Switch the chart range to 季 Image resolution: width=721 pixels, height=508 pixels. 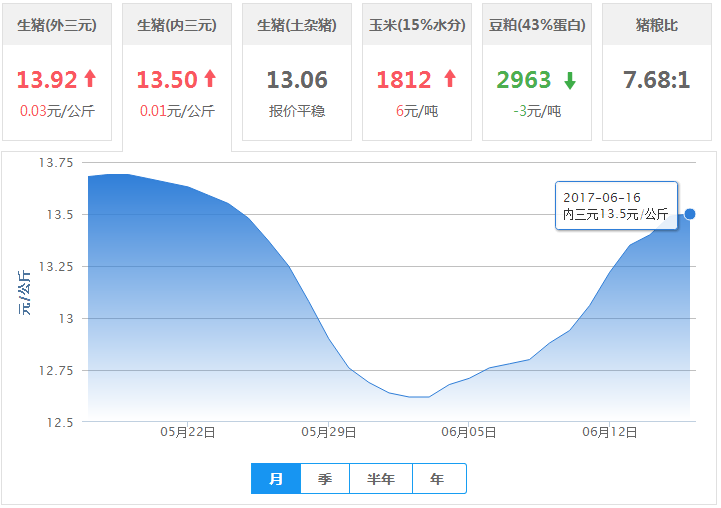325,479
